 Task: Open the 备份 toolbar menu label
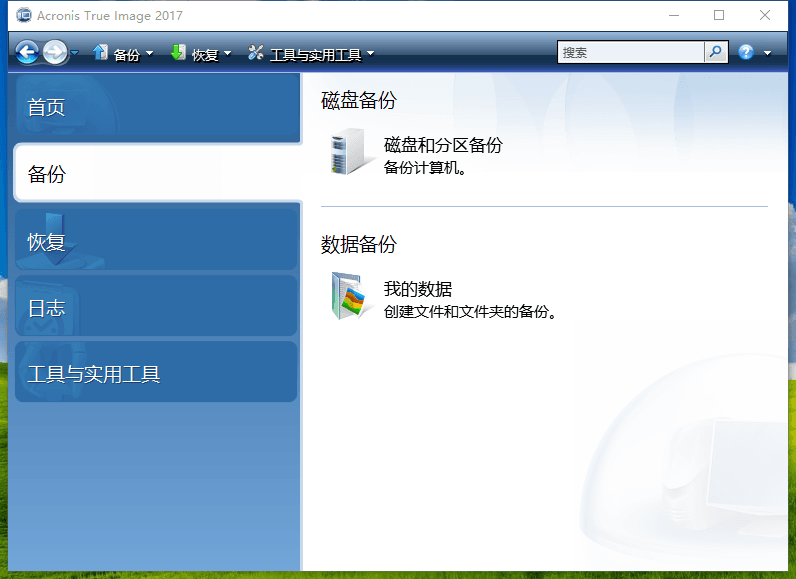click(126, 54)
